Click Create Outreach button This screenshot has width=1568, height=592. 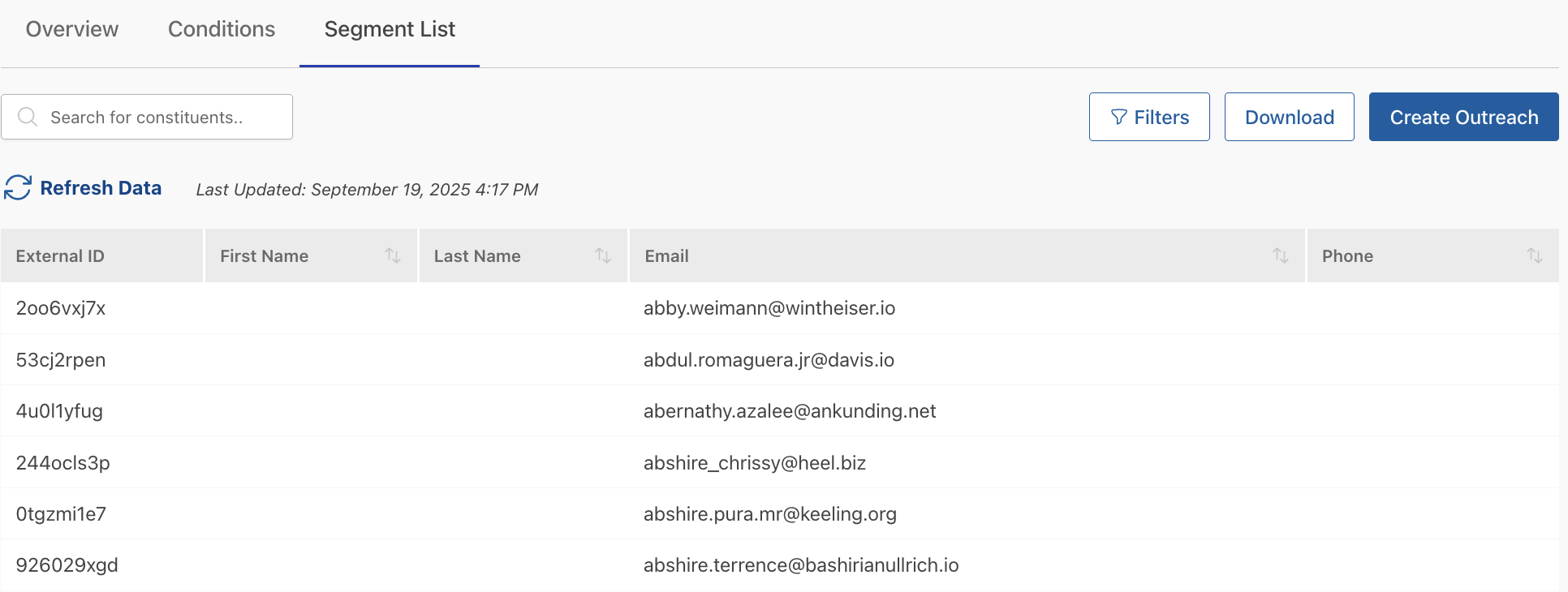click(x=1464, y=117)
